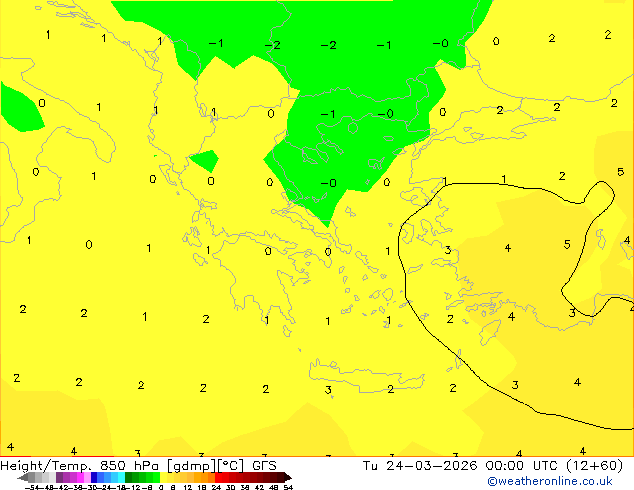634x490 pixels.
Task: Select the dark purple swatch in the temperature legend
Action: (x=59, y=477)
